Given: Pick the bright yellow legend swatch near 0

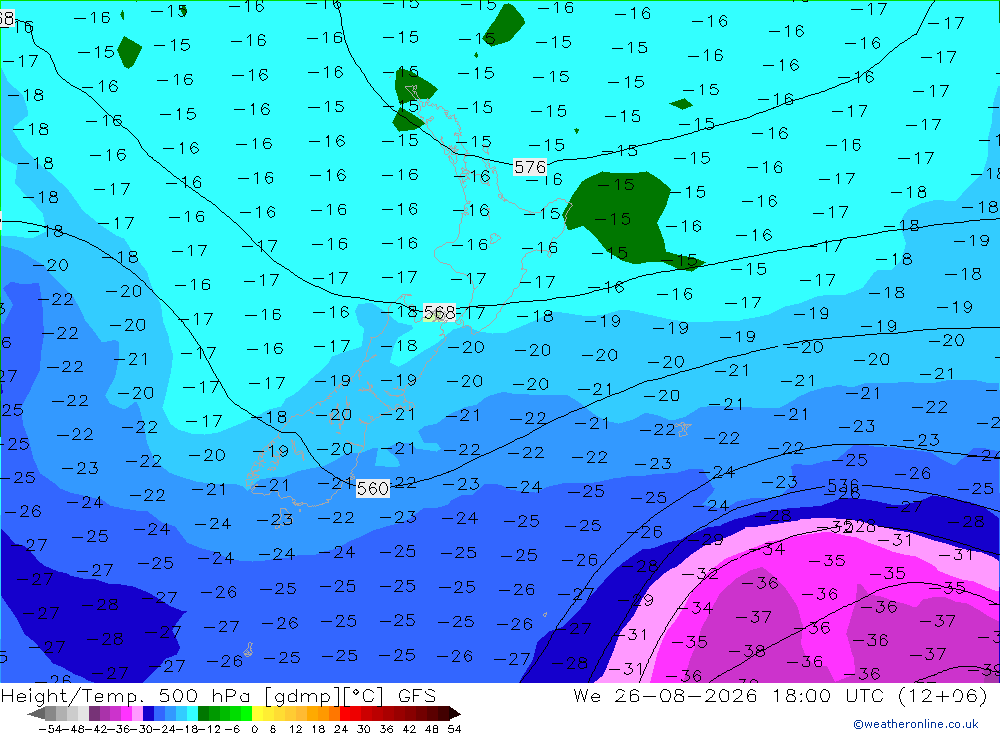Looking at the screenshot, I should (258, 713).
